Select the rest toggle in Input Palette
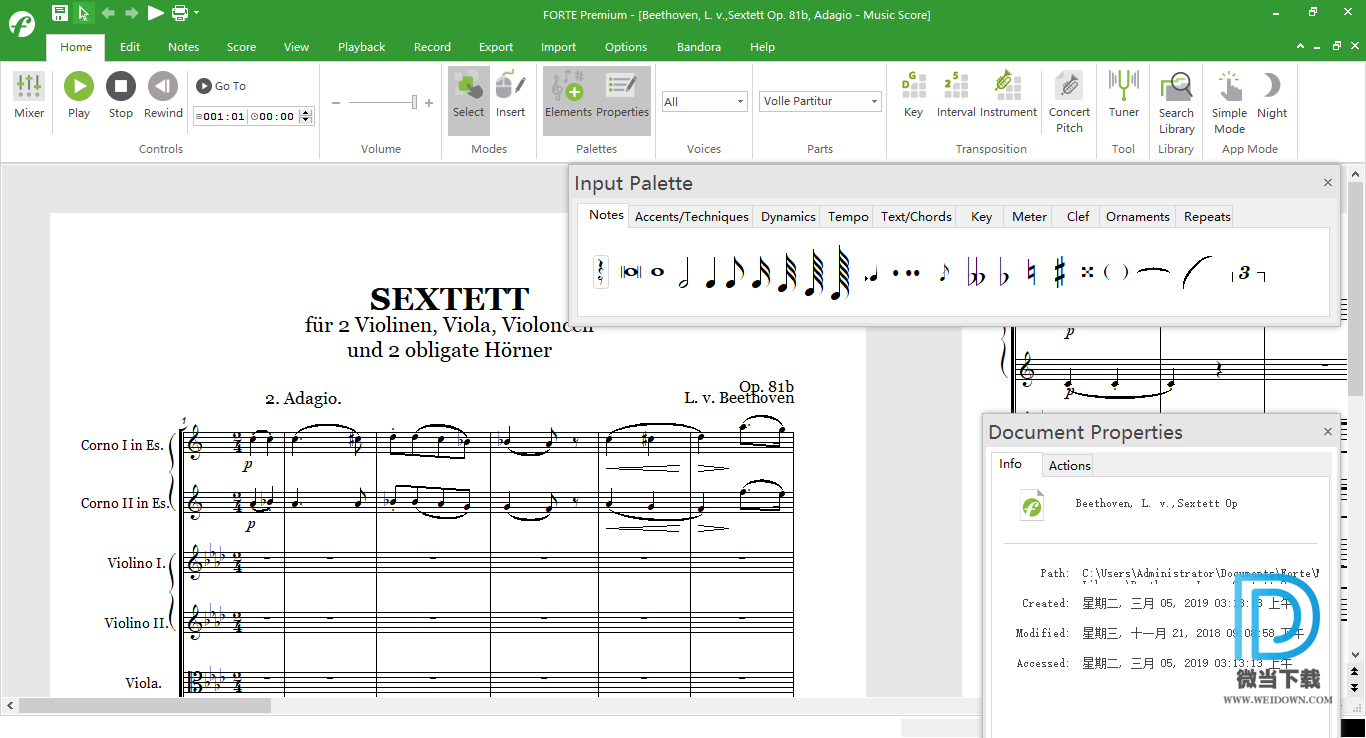The image size is (1366, 738). coord(600,272)
